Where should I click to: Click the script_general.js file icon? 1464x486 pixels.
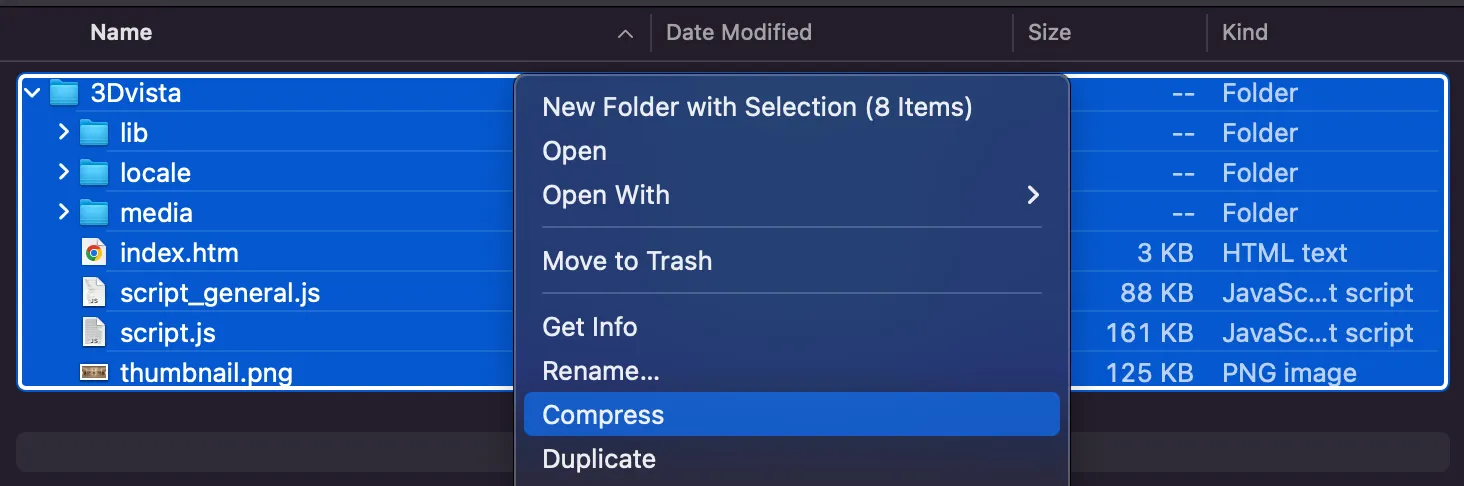click(x=93, y=293)
